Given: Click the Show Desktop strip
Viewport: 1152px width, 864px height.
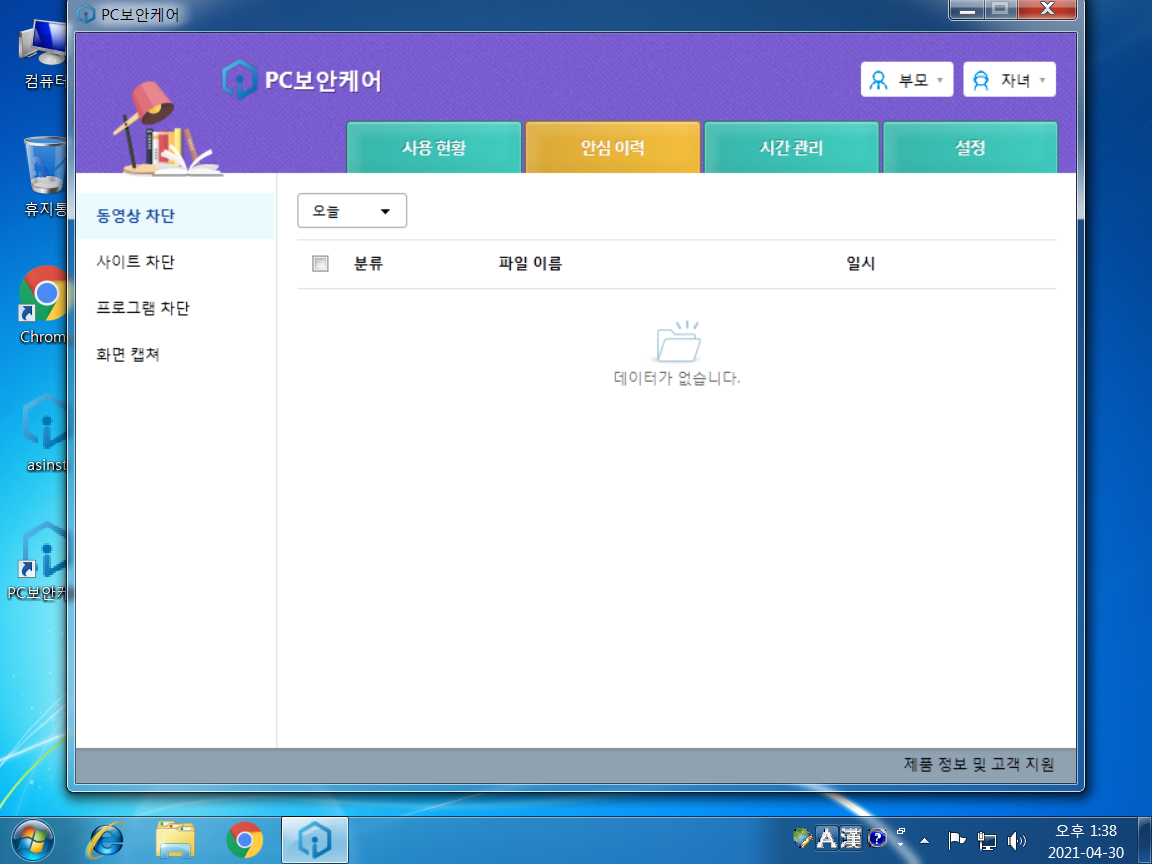Looking at the screenshot, I should pyautogui.click(x=1145, y=840).
